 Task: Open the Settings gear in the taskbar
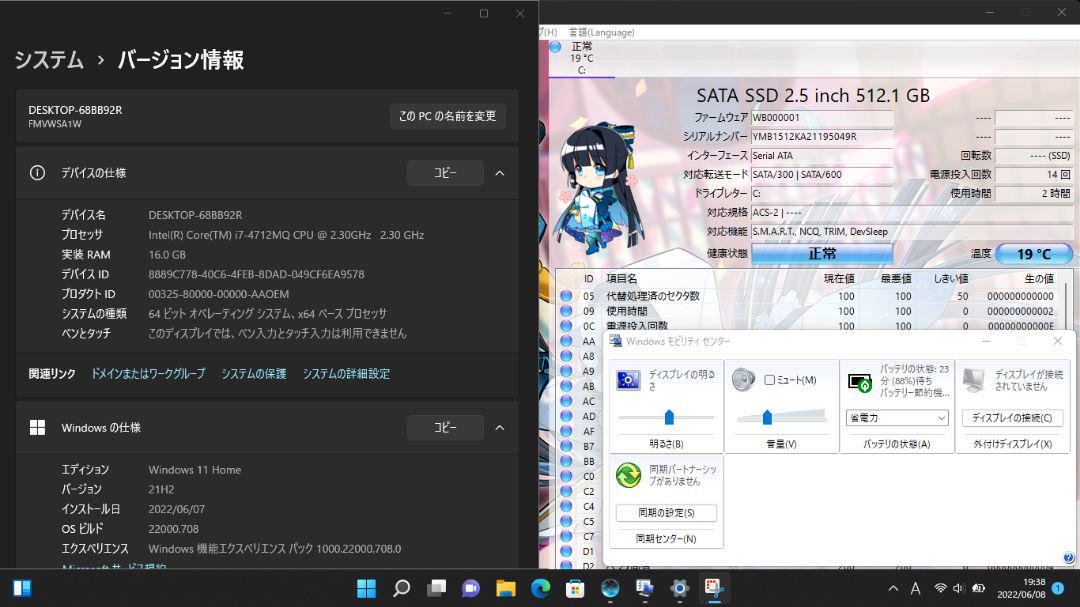click(x=679, y=588)
